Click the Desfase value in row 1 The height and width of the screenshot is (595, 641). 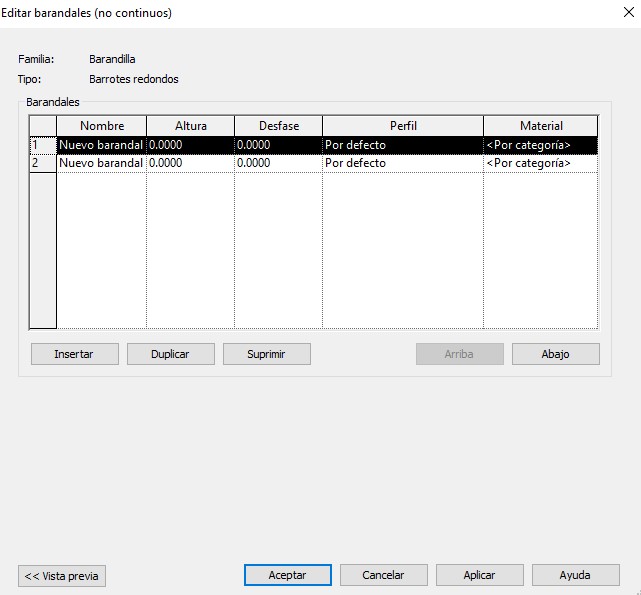pos(278,145)
